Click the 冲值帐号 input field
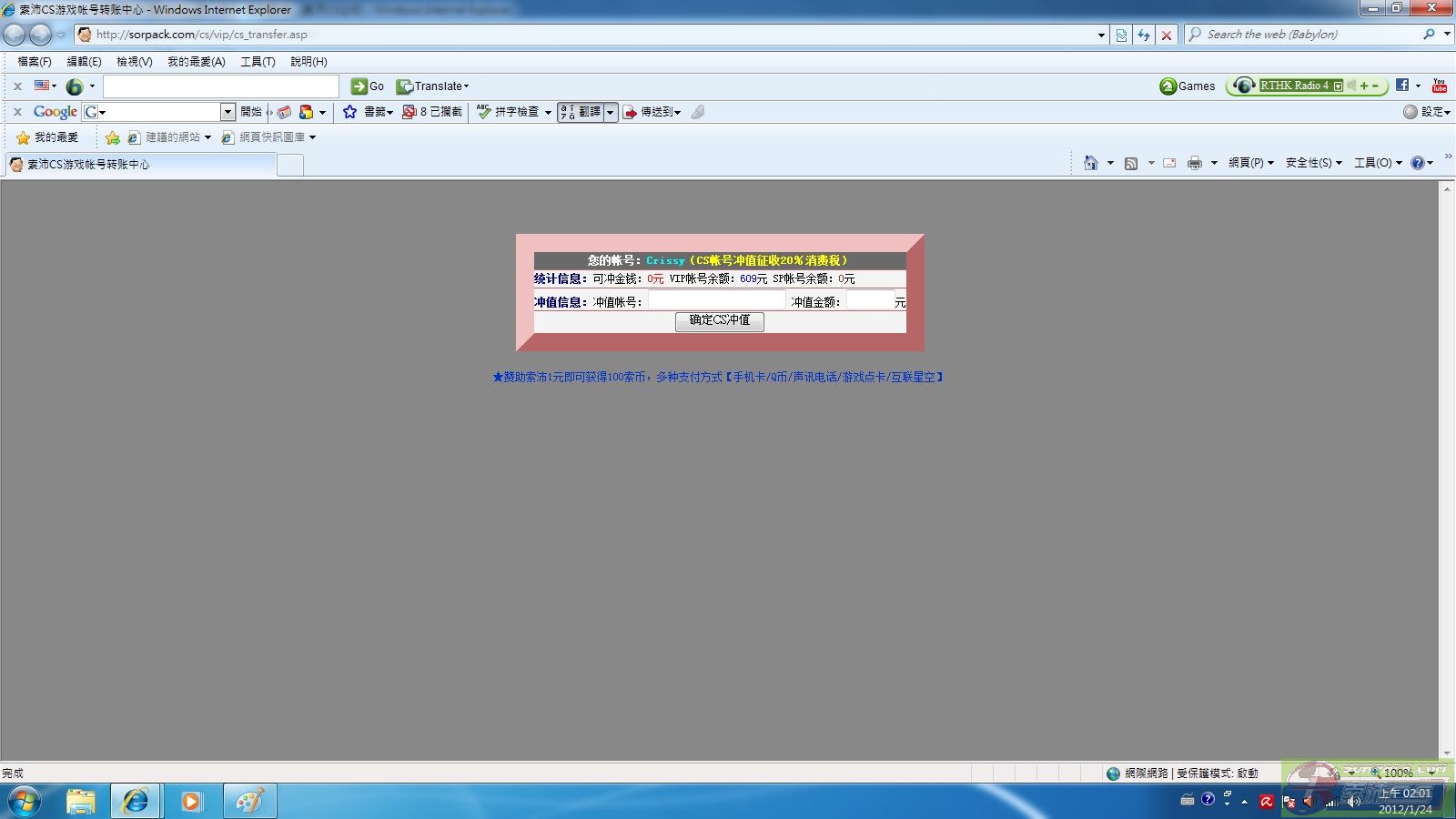The height and width of the screenshot is (819, 1456). pyautogui.click(x=716, y=301)
